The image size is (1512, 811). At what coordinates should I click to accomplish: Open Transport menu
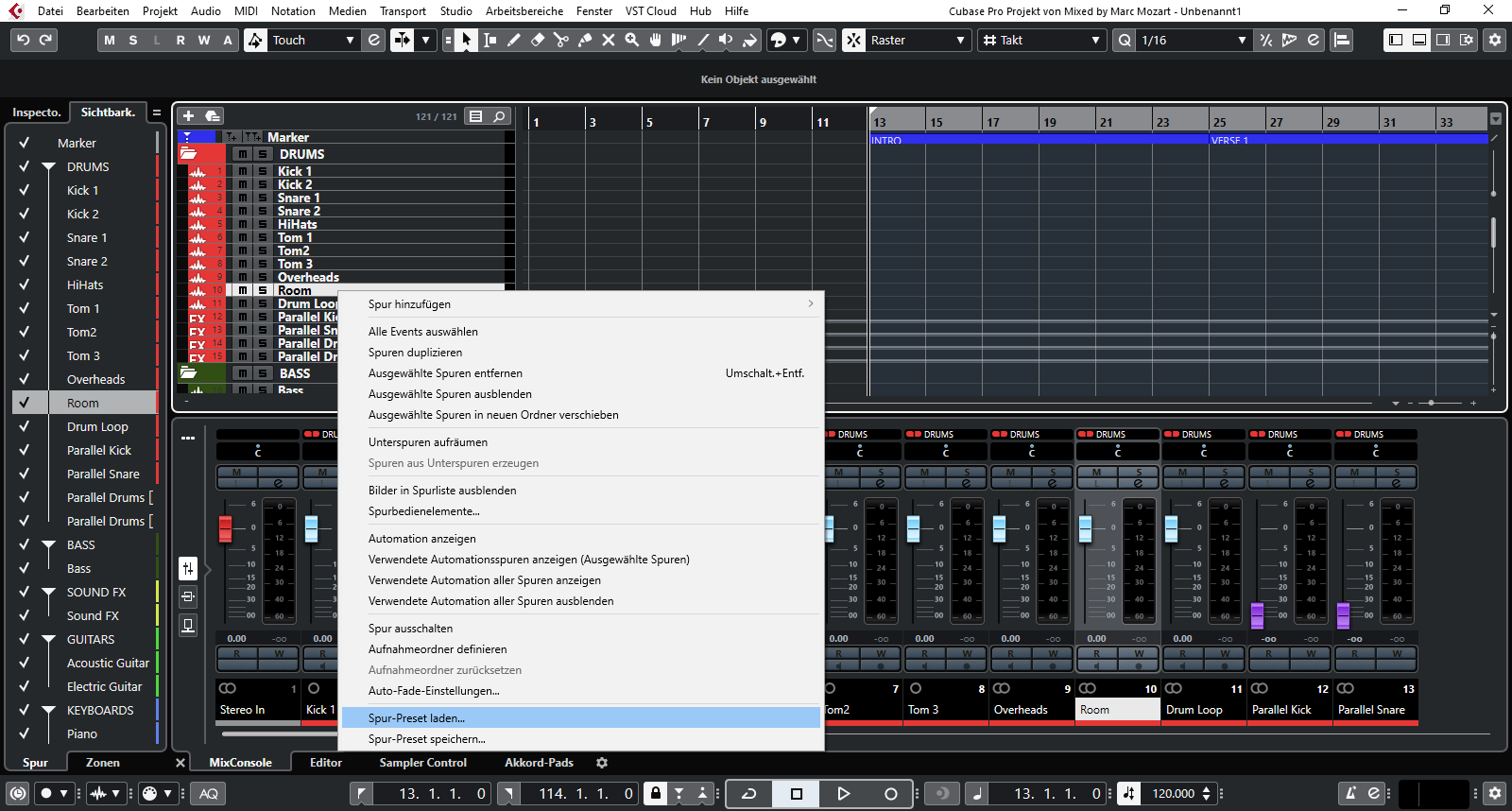pyautogui.click(x=403, y=11)
